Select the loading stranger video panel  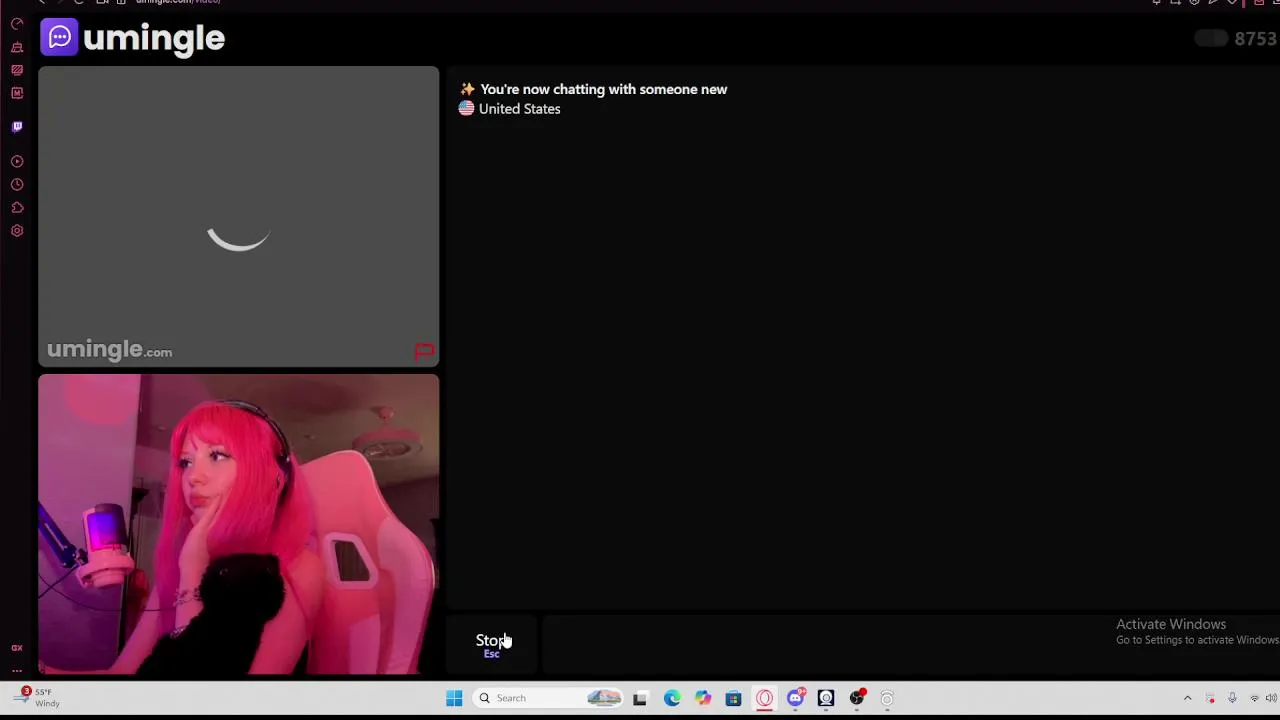(238, 217)
